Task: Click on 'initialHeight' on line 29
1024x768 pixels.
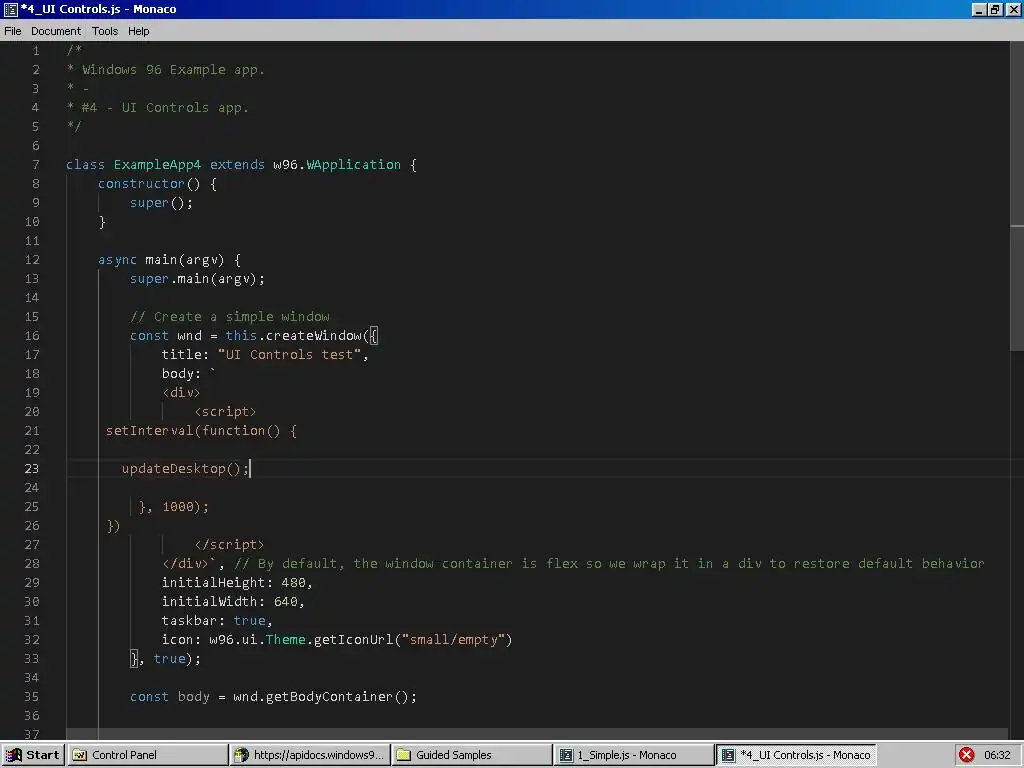Action: [x=214, y=583]
